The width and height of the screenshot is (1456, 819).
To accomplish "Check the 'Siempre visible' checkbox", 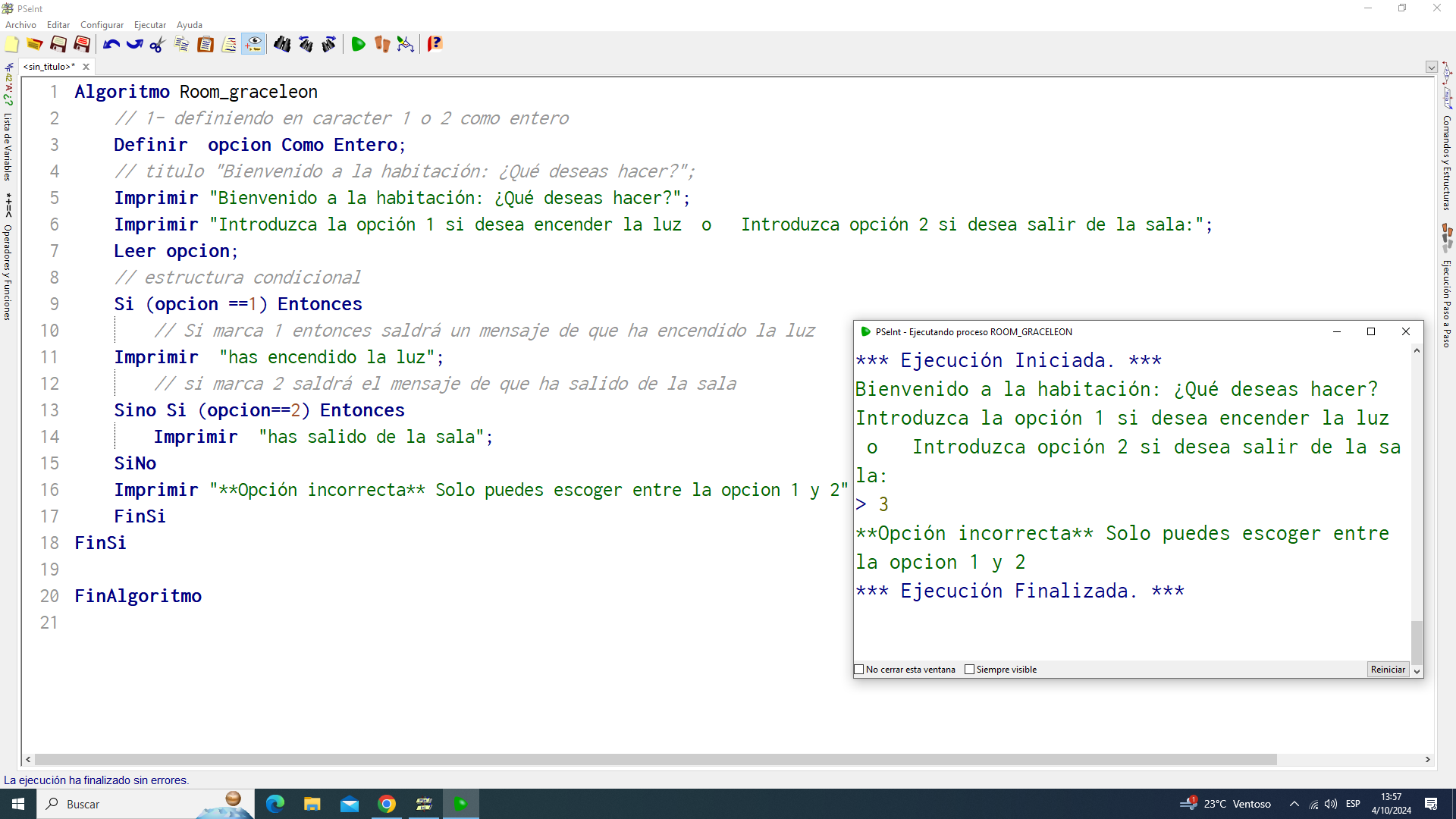I will click(x=969, y=670).
